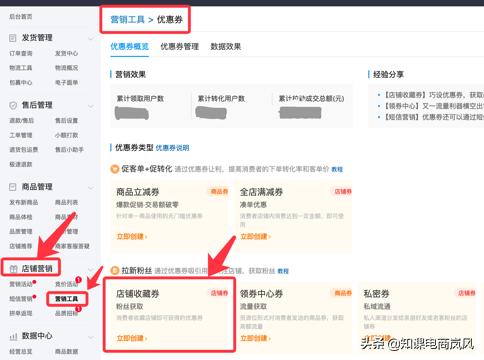Open the 优惠券说明 link
The image size is (484, 360).
[172, 148]
